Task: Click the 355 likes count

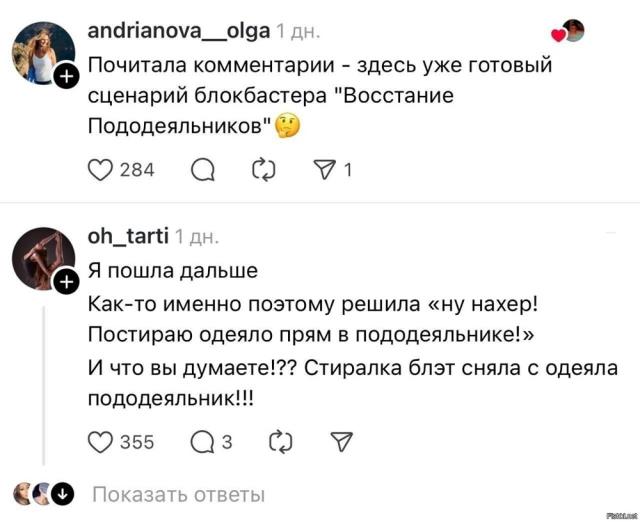Action: point(137,441)
